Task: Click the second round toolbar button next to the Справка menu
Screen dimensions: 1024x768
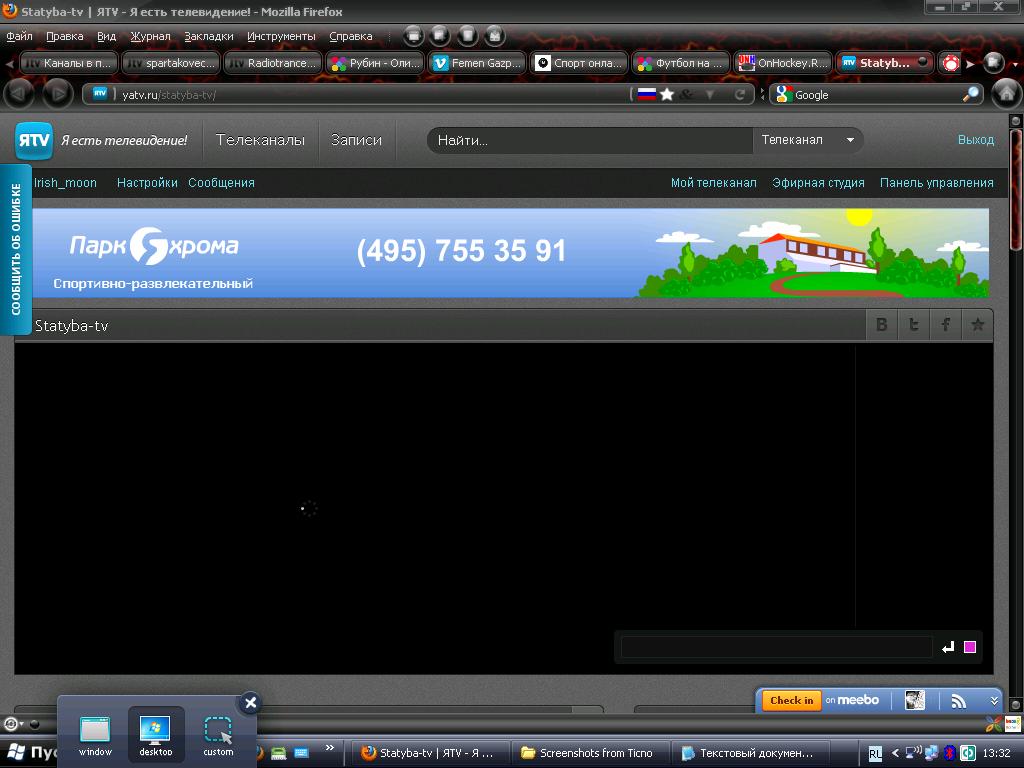Action: coord(440,35)
